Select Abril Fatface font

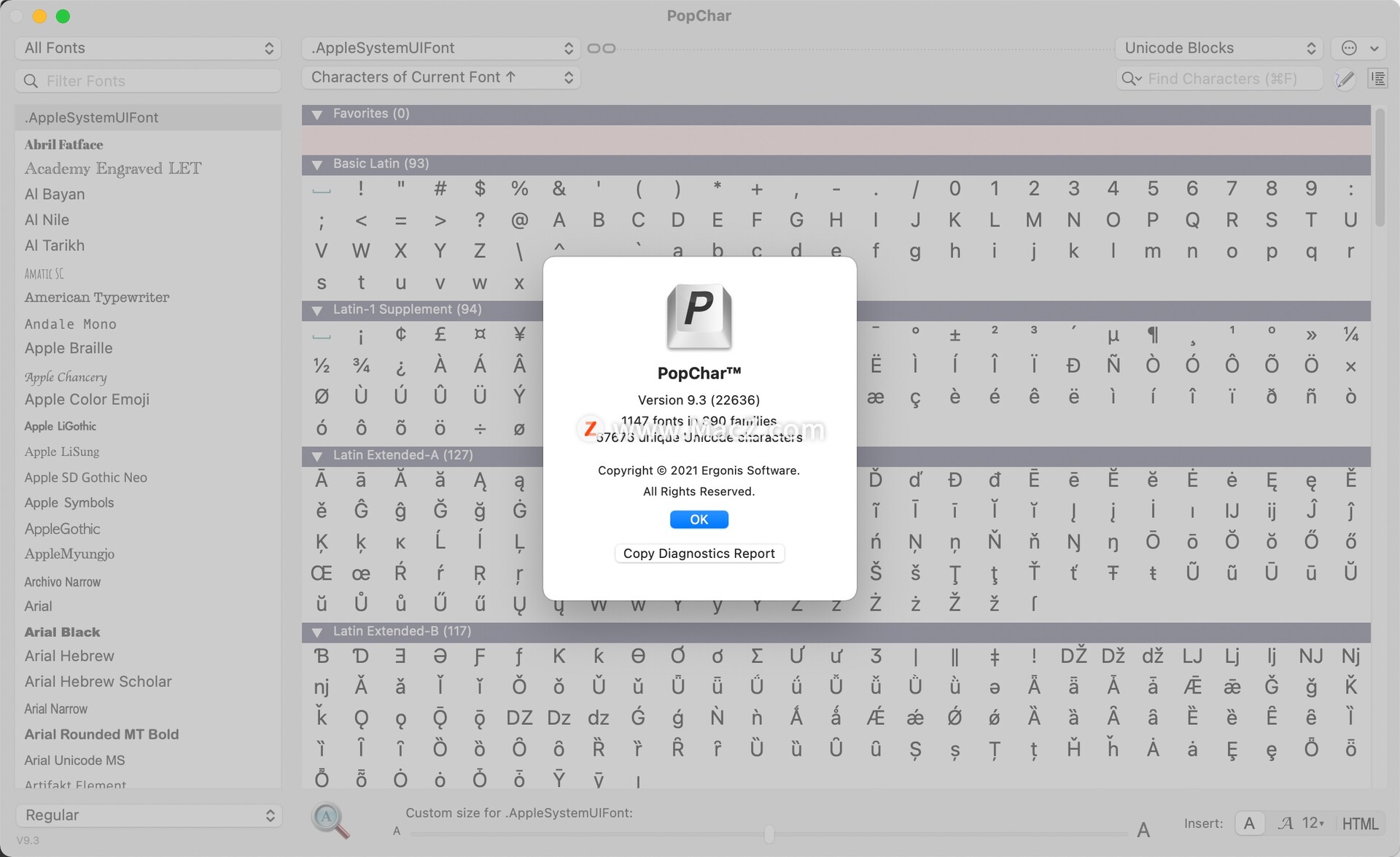point(64,144)
